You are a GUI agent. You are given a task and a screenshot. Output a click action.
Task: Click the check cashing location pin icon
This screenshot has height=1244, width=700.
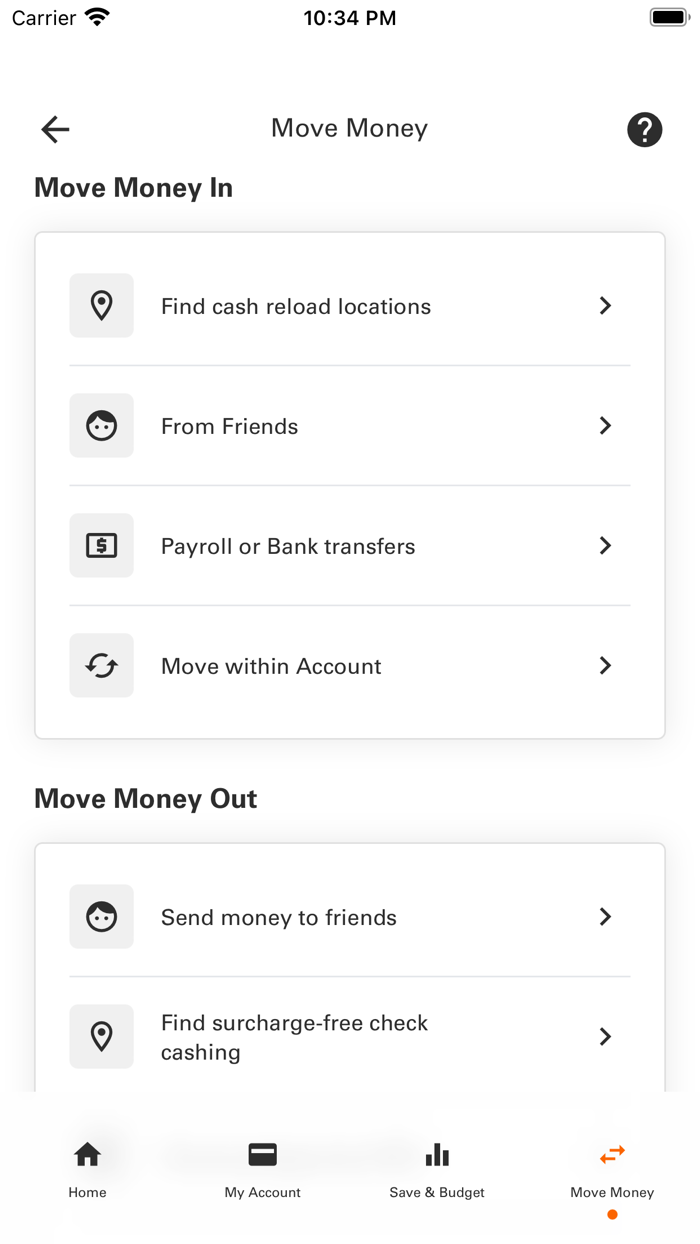[x=101, y=1036]
